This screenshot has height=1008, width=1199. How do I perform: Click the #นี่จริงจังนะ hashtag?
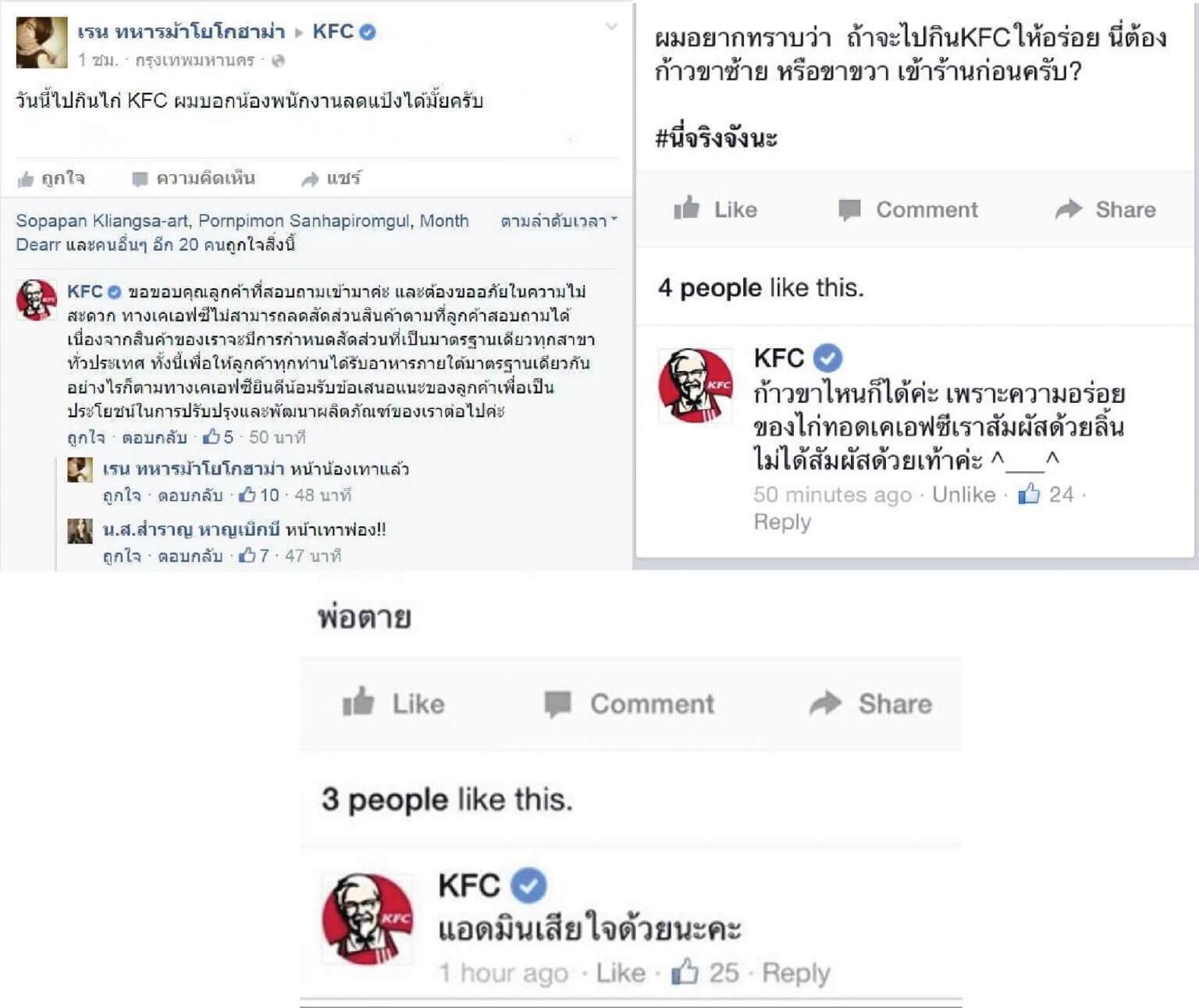(716, 138)
